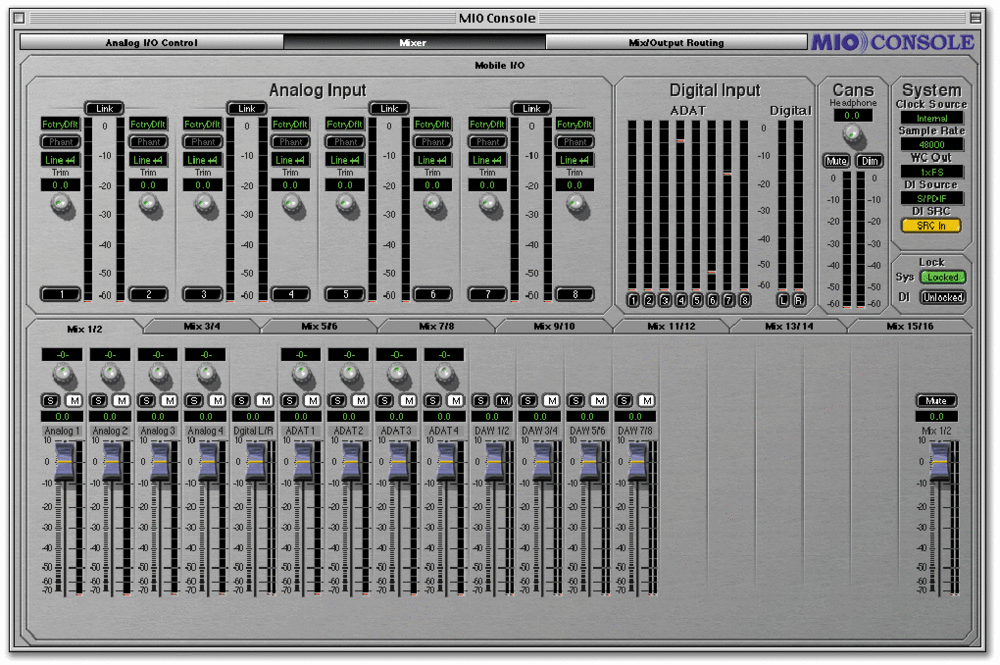Solo the DAW 5/6 mixer channel
This screenshot has height=665, width=1000.
pyautogui.click(x=576, y=400)
